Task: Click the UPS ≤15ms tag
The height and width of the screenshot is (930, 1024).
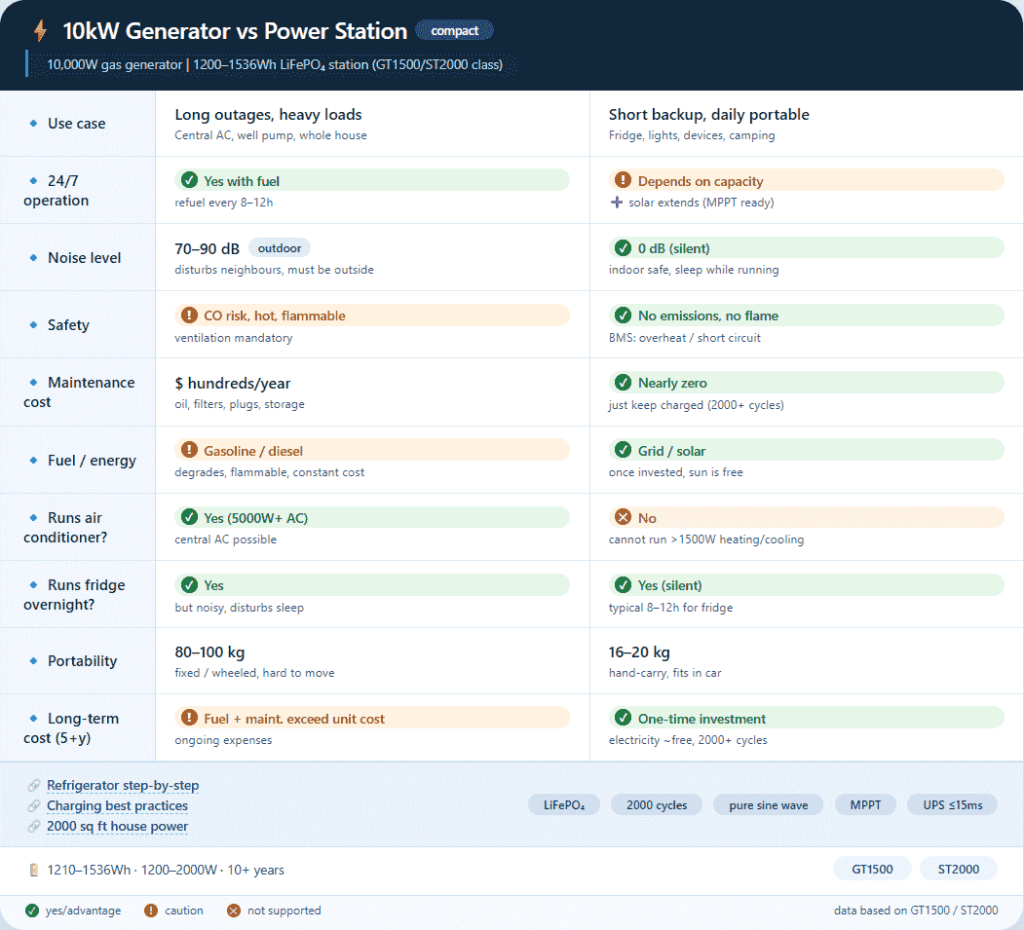Action: coord(952,805)
